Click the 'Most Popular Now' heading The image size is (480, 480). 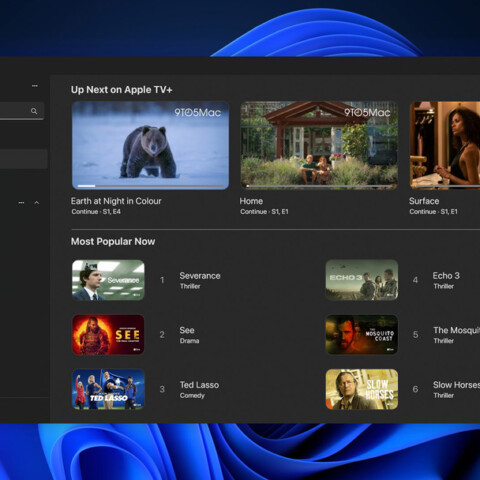pos(113,241)
